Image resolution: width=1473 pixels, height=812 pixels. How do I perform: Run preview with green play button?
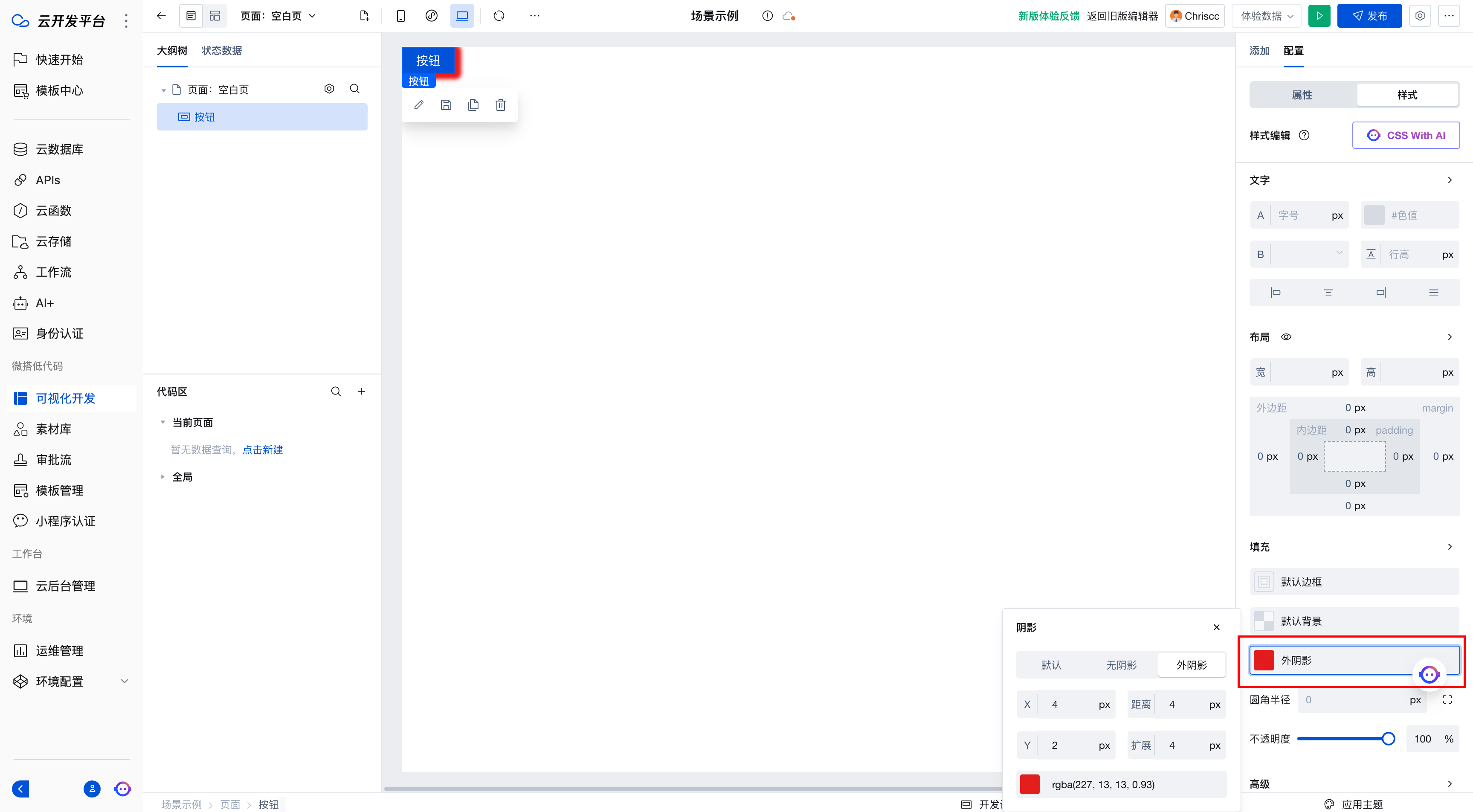1319,16
